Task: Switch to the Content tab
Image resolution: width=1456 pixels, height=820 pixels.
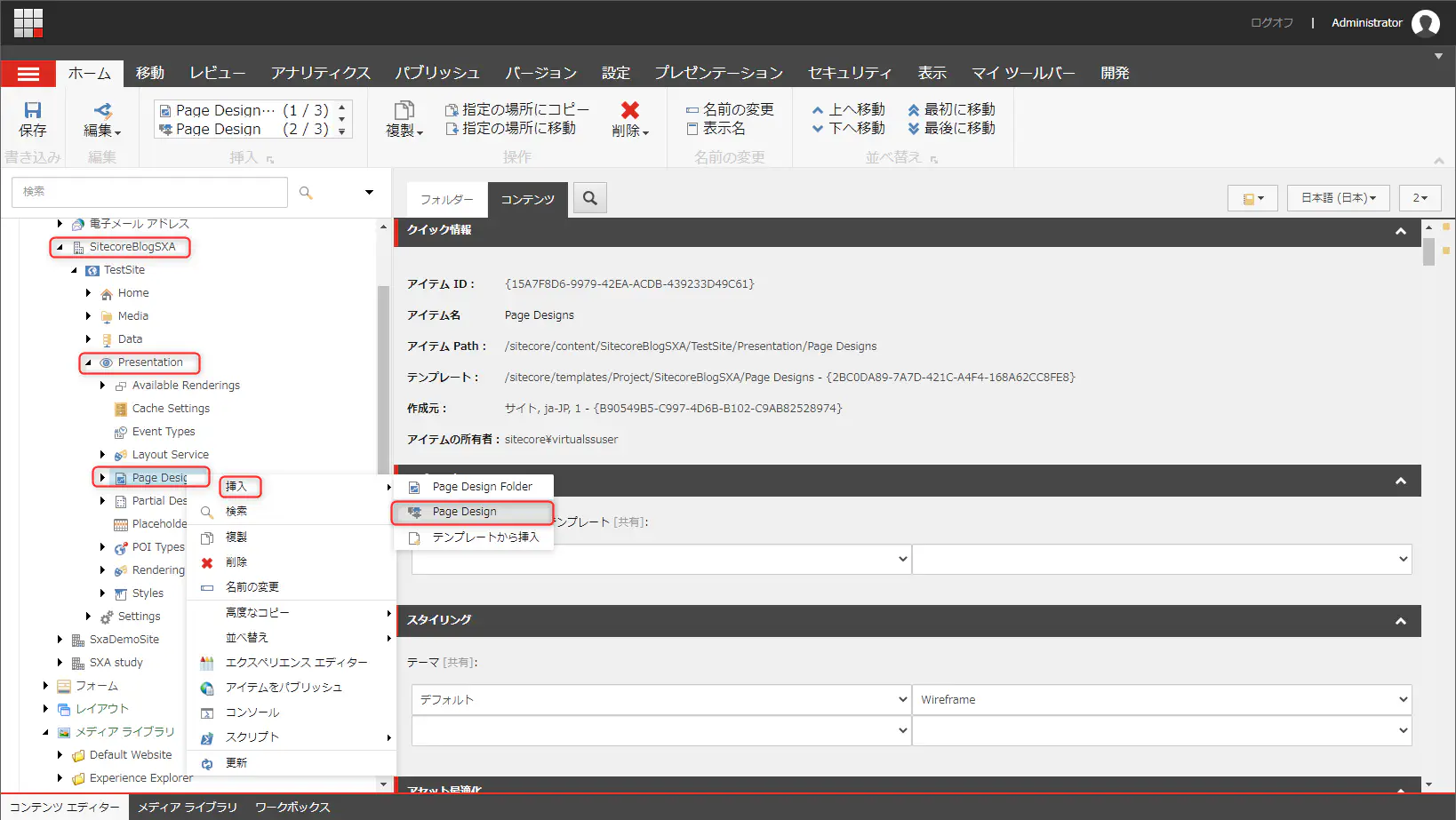Action: coord(528,200)
